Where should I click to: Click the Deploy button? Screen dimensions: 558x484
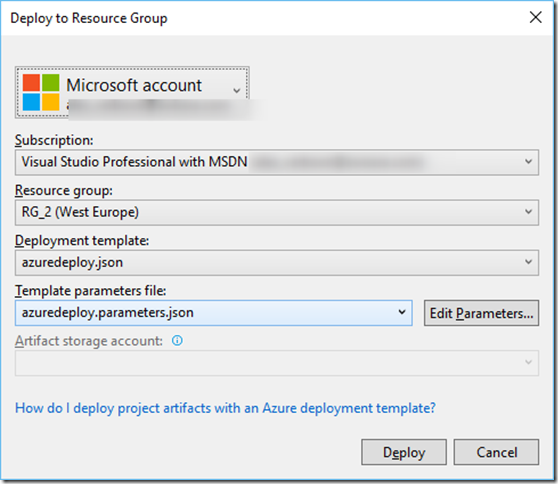(404, 452)
